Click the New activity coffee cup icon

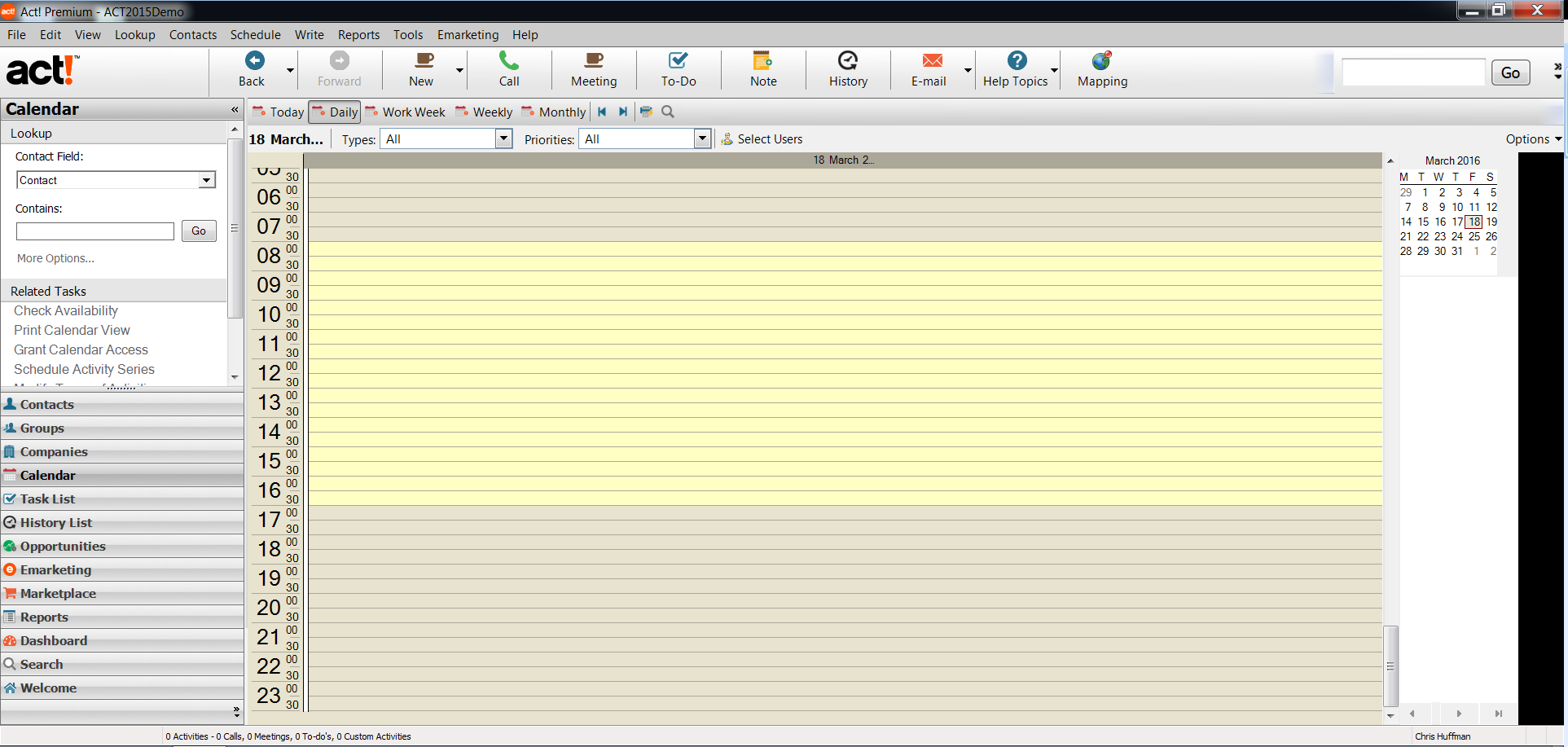pos(424,60)
